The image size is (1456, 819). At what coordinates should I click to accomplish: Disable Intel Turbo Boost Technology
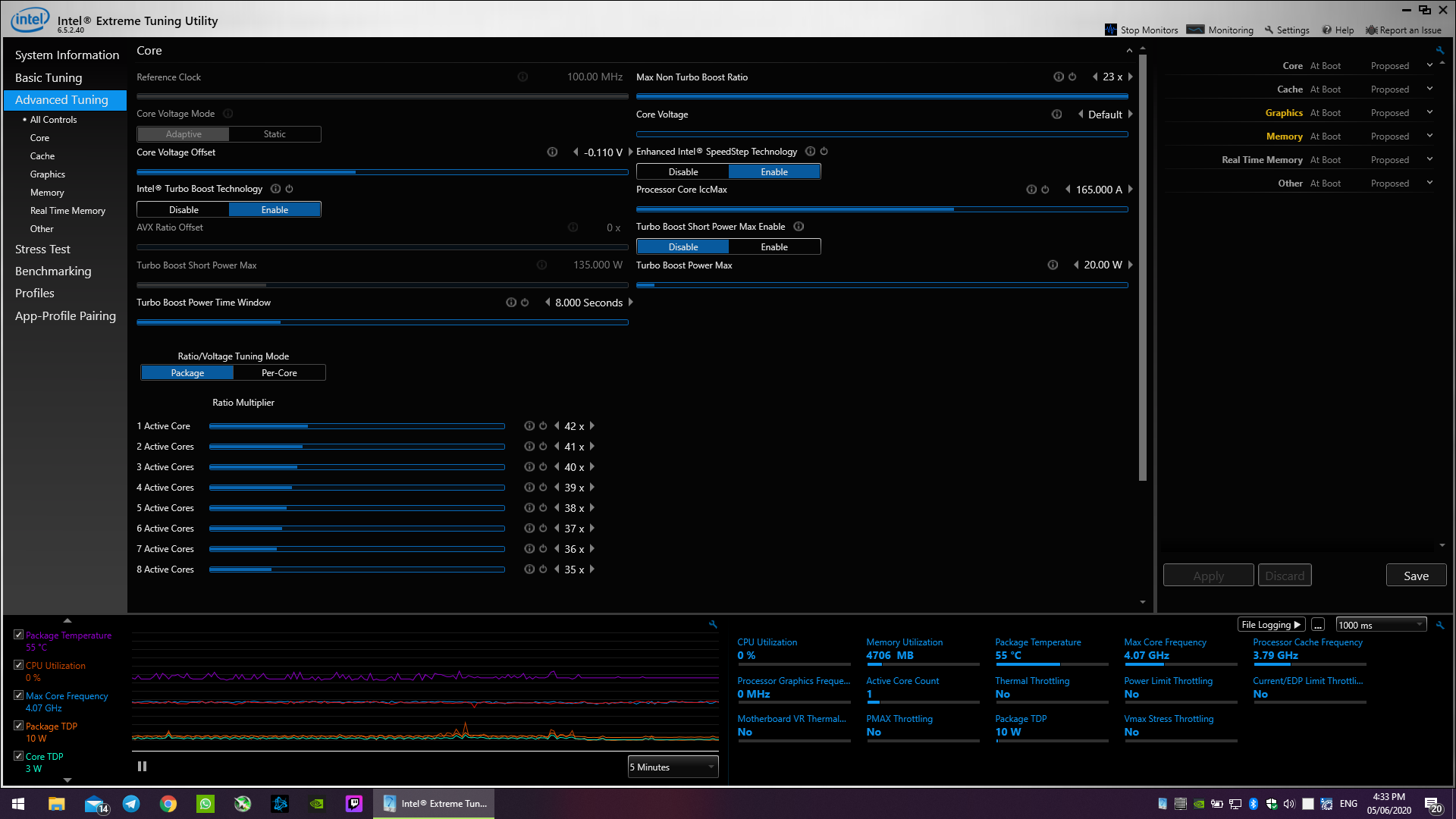184,209
